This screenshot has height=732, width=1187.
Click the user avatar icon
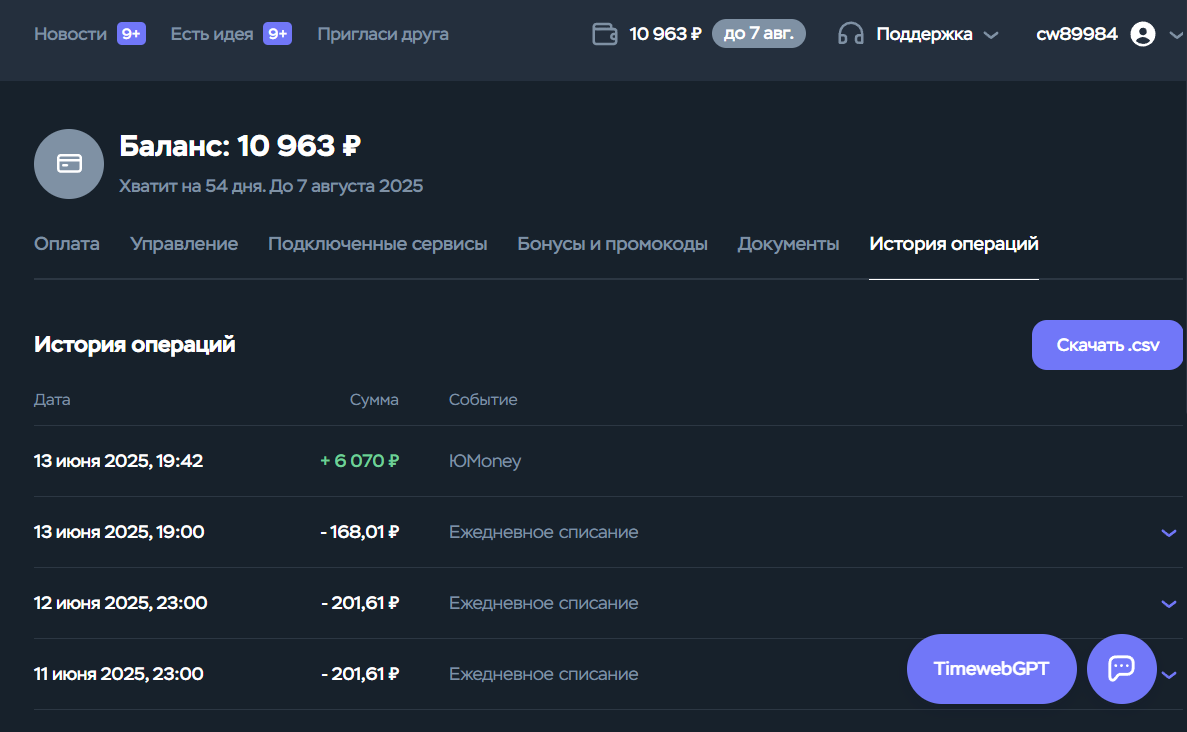coord(1142,34)
